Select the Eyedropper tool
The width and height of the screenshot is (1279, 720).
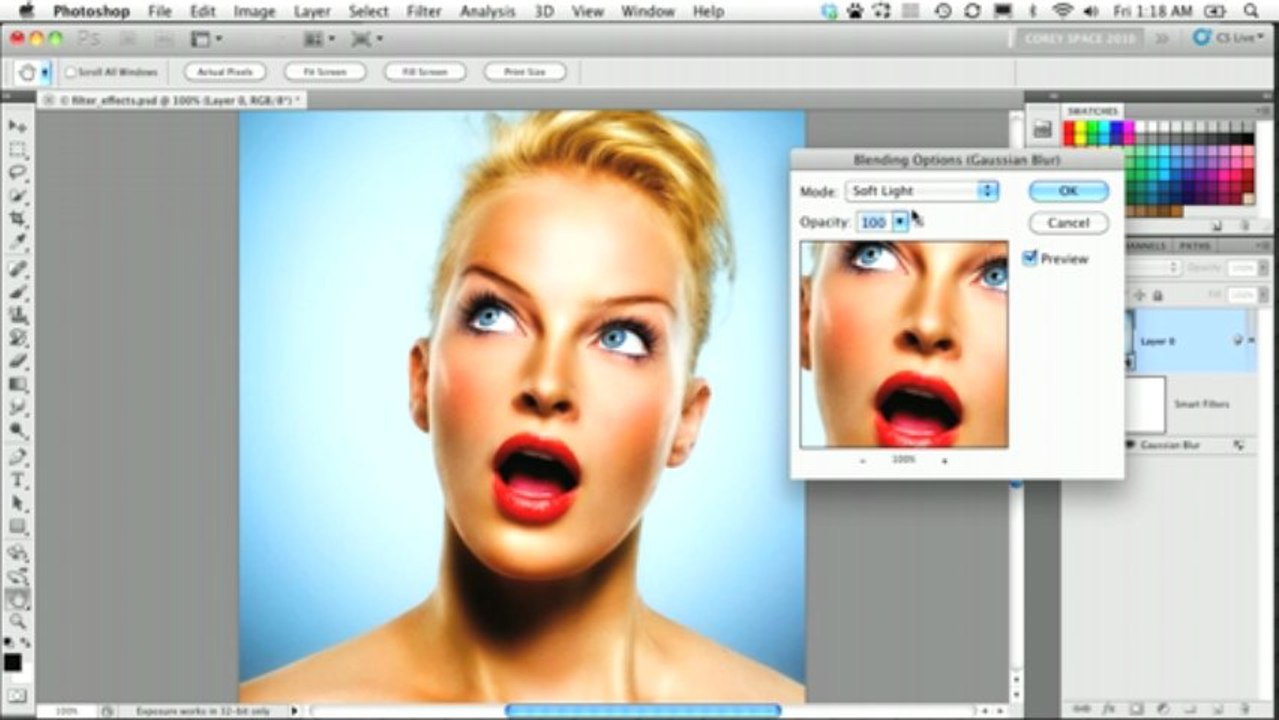[17, 243]
